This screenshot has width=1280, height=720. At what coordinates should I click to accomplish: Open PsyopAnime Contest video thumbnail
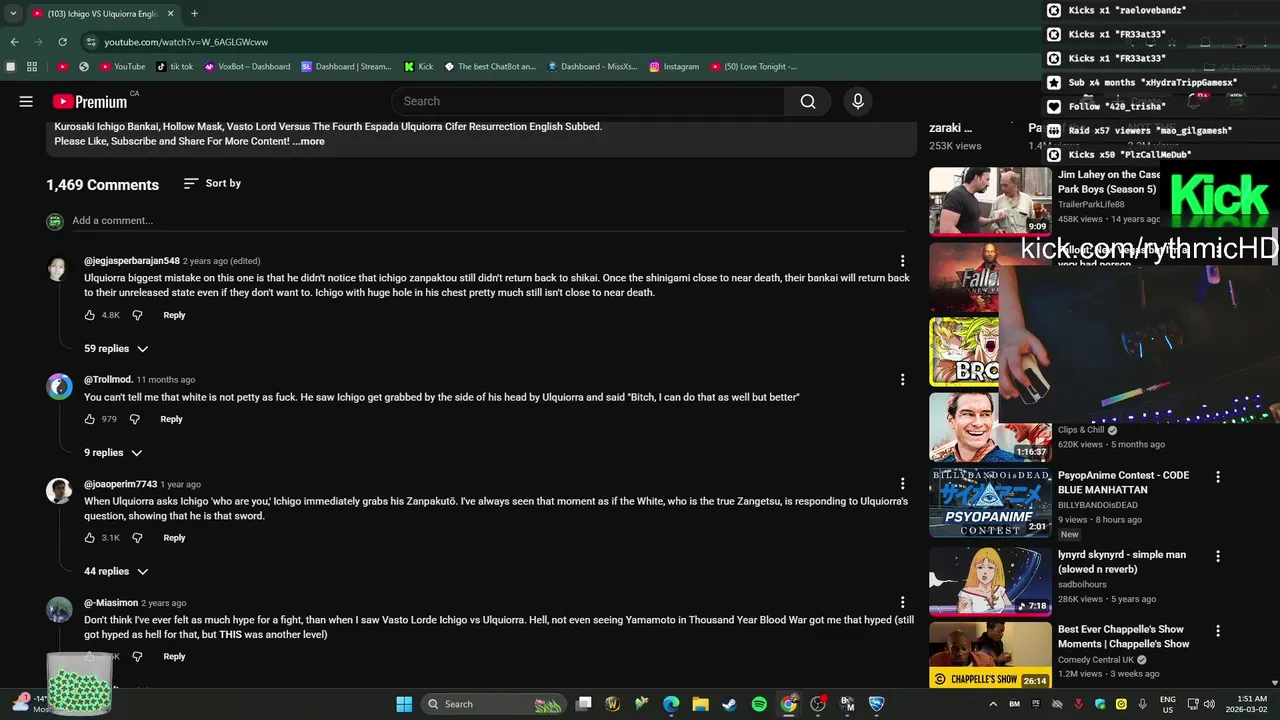[990, 502]
